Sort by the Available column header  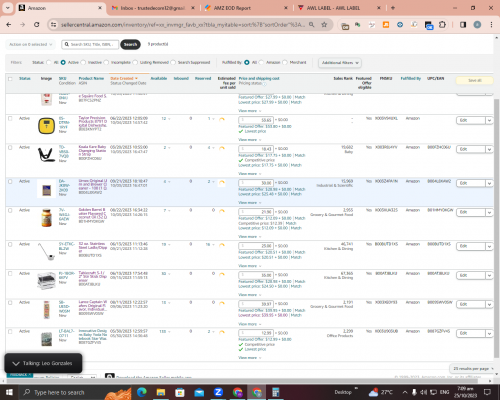tap(159, 78)
